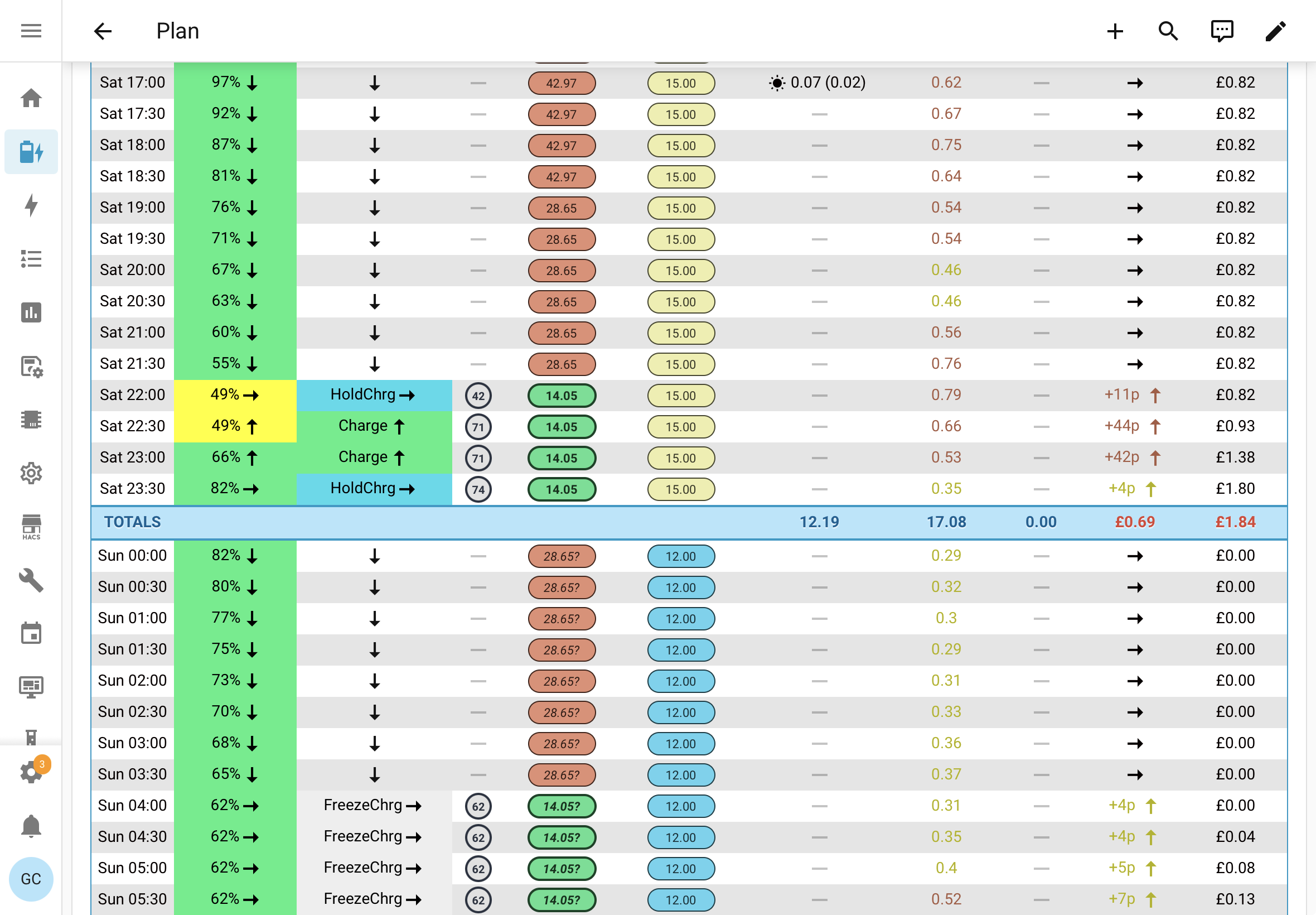Click the Sun 00:00 time cell
This screenshot has height=915, width=1316.
[x=132, y=556]
